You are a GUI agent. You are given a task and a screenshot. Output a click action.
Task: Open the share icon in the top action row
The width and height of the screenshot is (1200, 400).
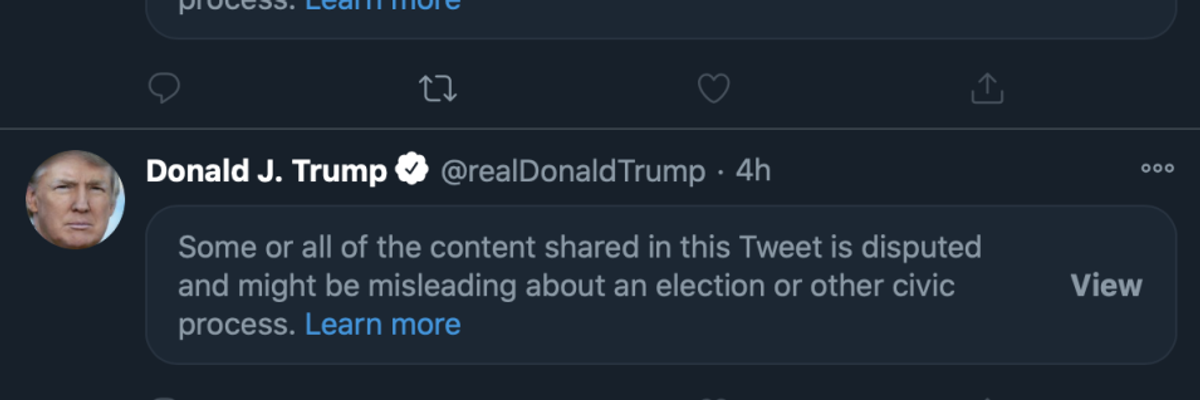987,90
